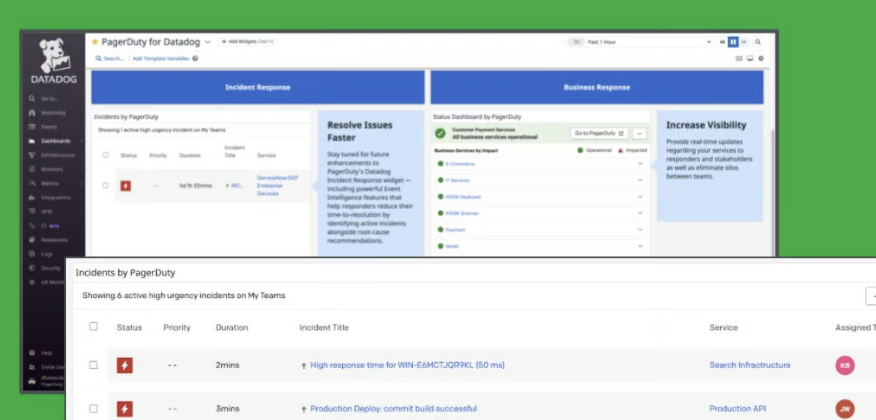Click the Incident Response section banner
This screenshot has width=876, height=420.
[x=258, y=87]
